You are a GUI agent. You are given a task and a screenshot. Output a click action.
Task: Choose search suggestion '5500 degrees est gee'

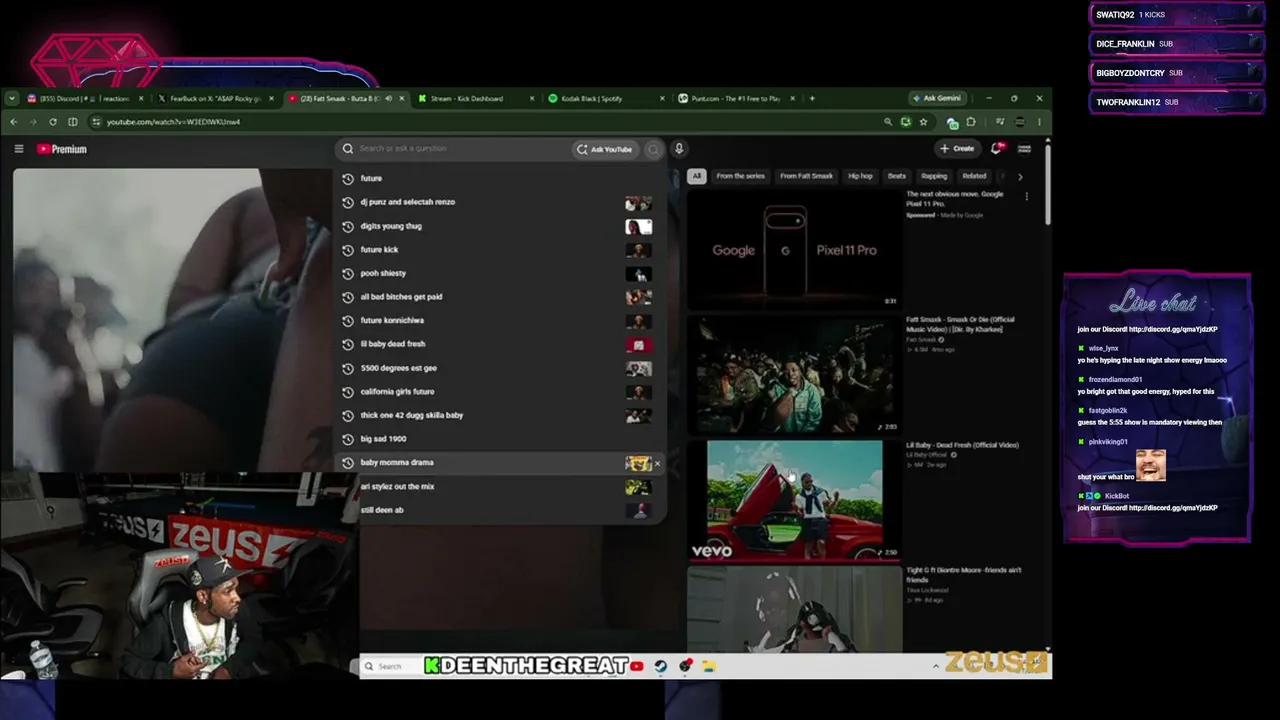pos(500,368)
